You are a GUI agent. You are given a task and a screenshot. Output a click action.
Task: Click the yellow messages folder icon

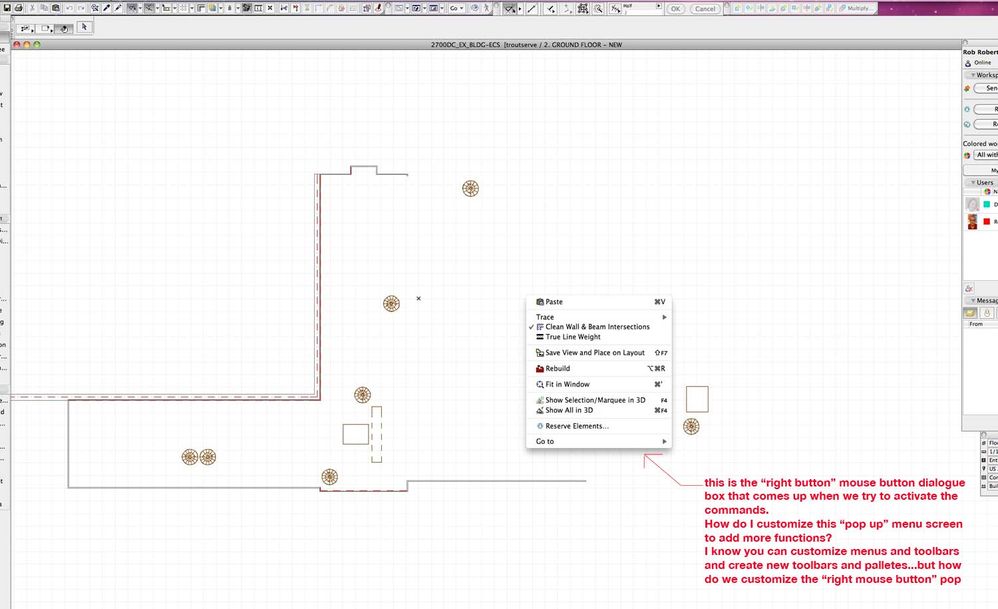[970, 313]
